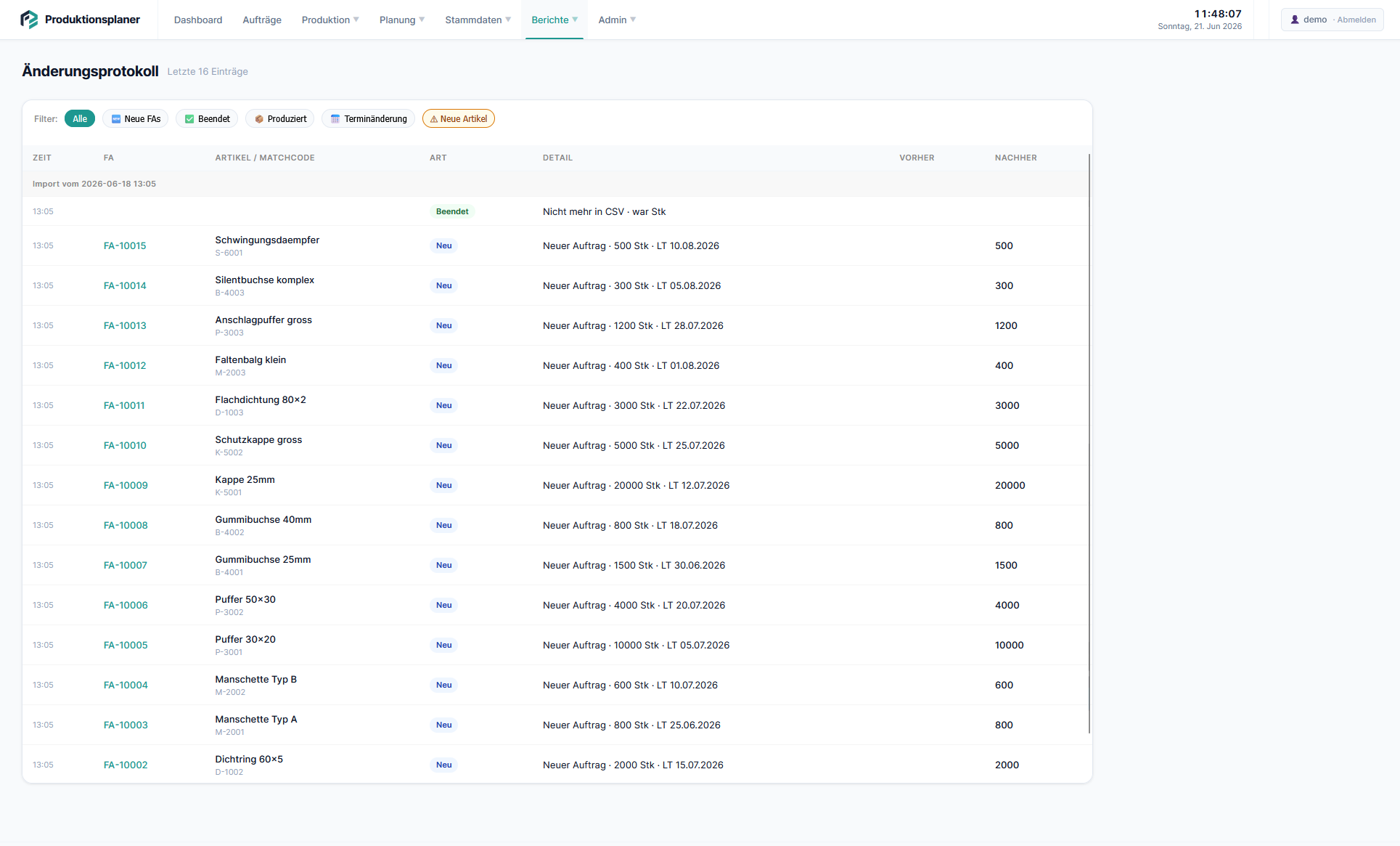Expand the Admin menu

tap(617, 20)
